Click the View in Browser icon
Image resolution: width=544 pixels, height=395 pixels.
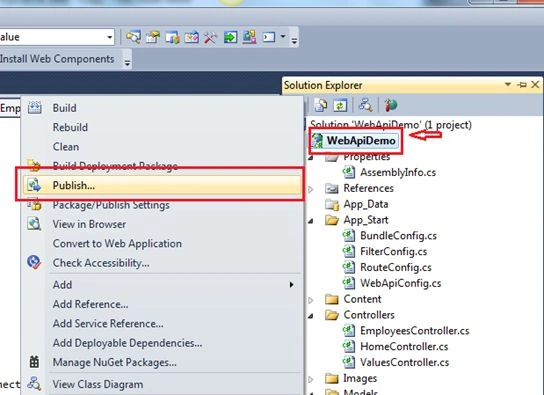pos(34,224)
